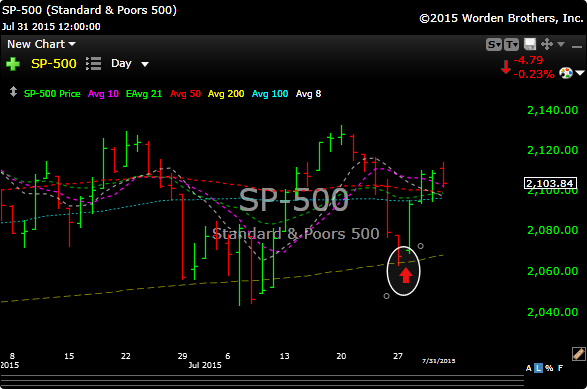
Task: Toggle the A arithmetic scale option
Action: (x=528, y=368)
